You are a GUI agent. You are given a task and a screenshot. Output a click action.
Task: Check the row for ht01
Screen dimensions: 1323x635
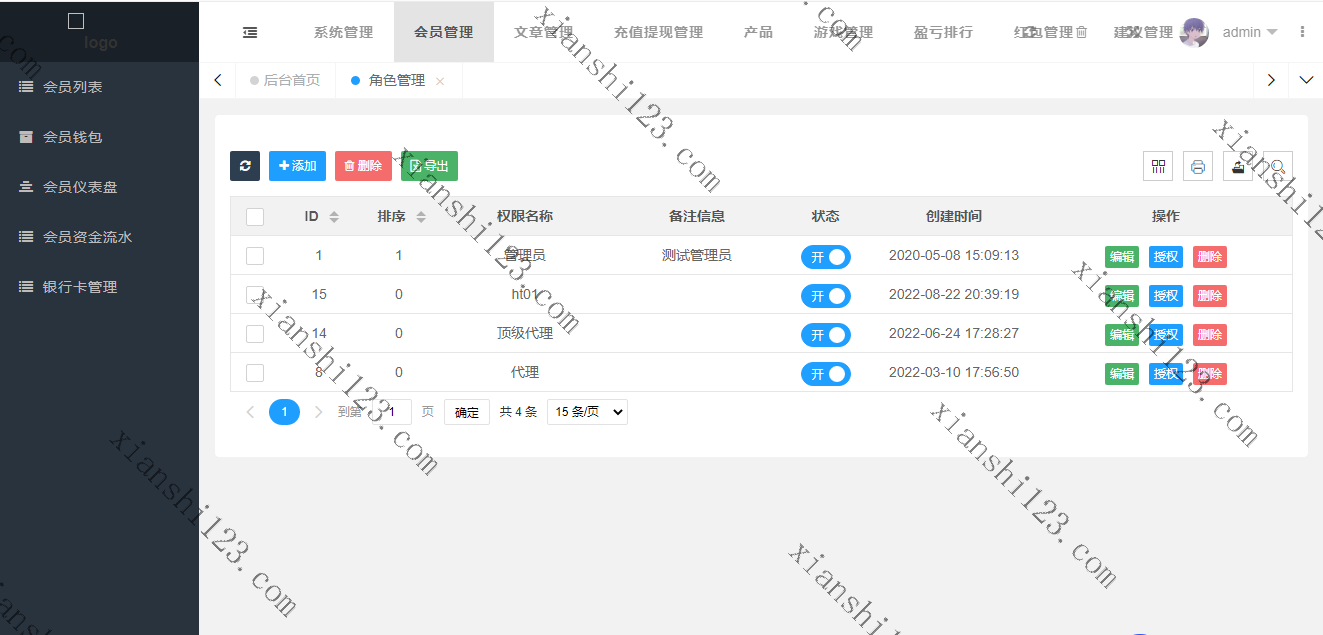pos(255,295)
